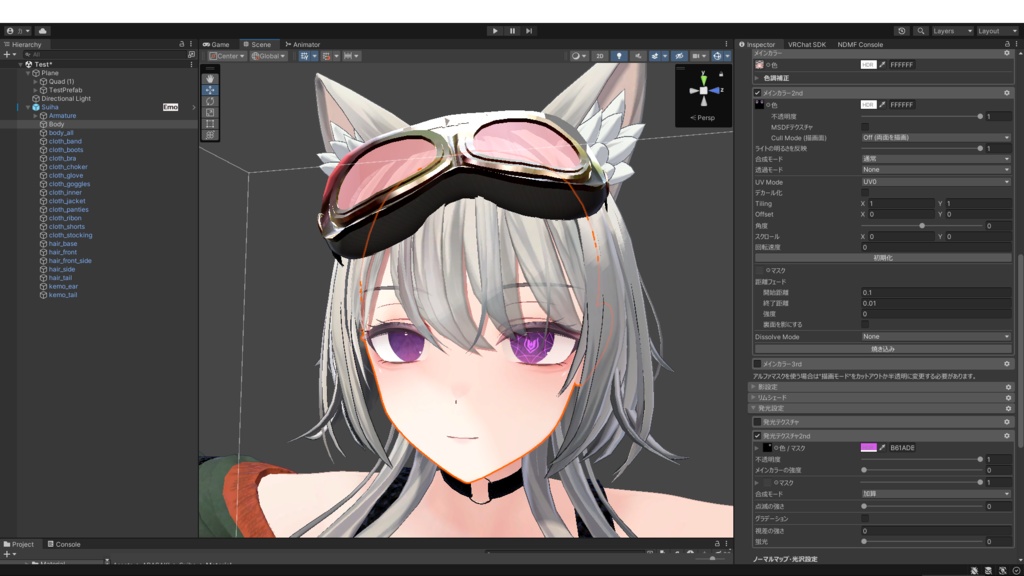Screen dimensions: 1024x576
Task: Select hair_front in Hierarchy
Action: tap(63, 252)
